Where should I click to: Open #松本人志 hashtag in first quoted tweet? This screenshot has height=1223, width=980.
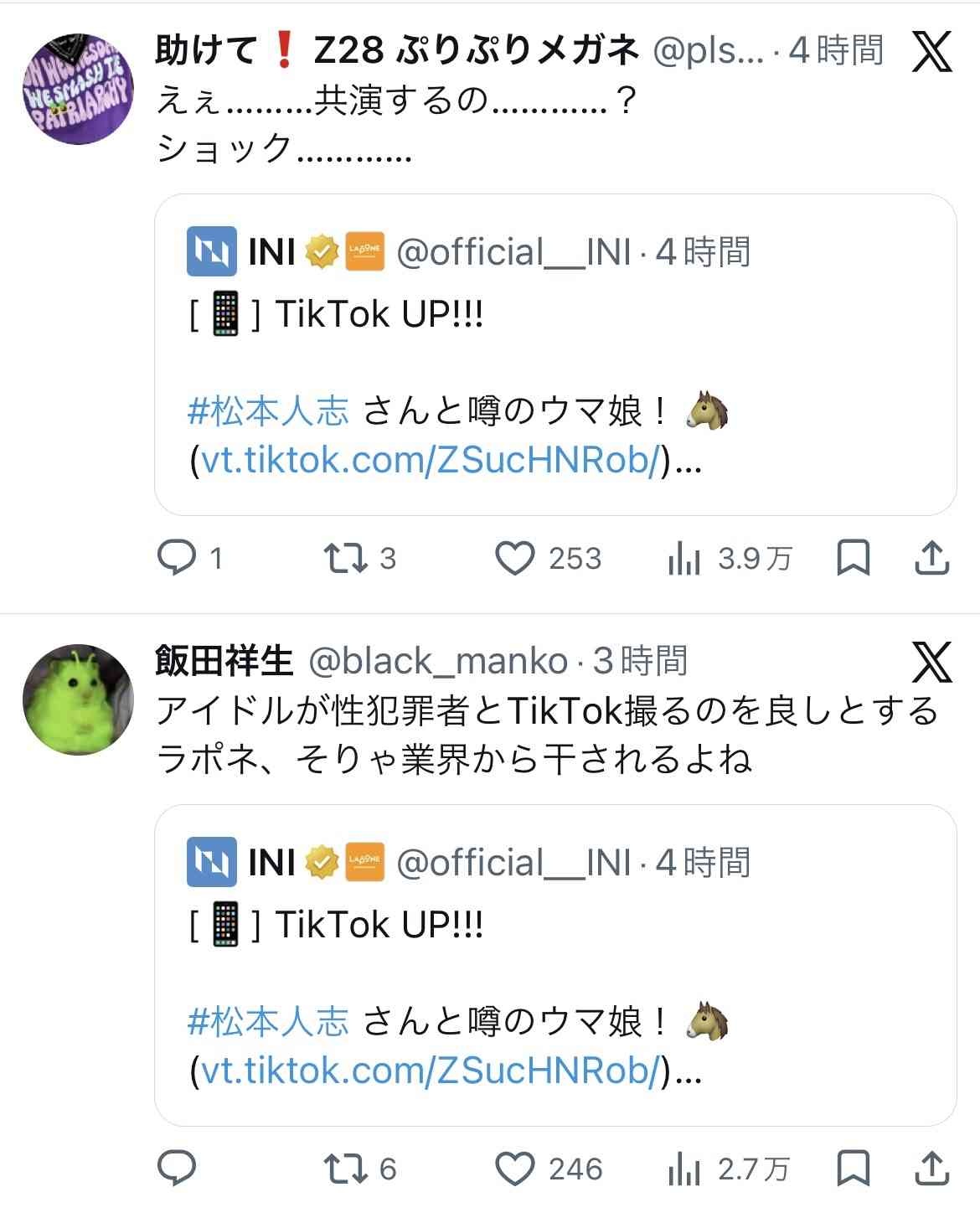pos(268,411)
